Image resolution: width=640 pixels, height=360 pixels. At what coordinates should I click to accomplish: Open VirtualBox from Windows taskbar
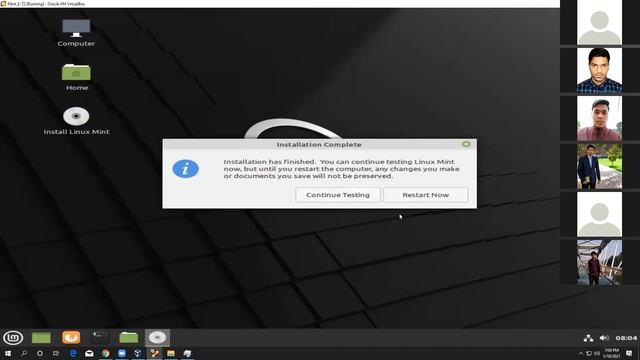138,353
